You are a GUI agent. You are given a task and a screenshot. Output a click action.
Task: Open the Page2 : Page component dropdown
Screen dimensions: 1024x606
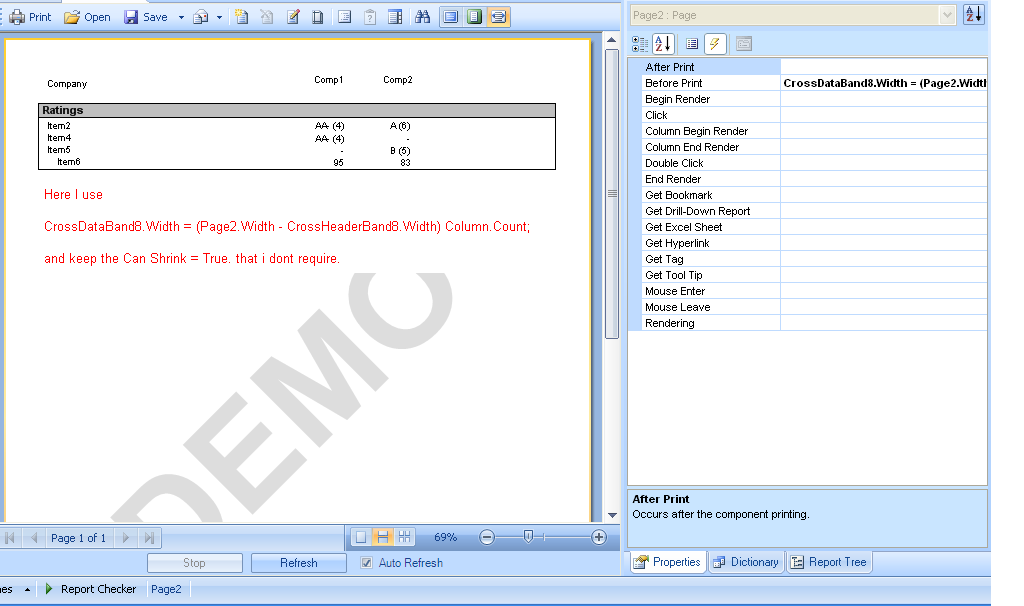(x=947, y=15)
